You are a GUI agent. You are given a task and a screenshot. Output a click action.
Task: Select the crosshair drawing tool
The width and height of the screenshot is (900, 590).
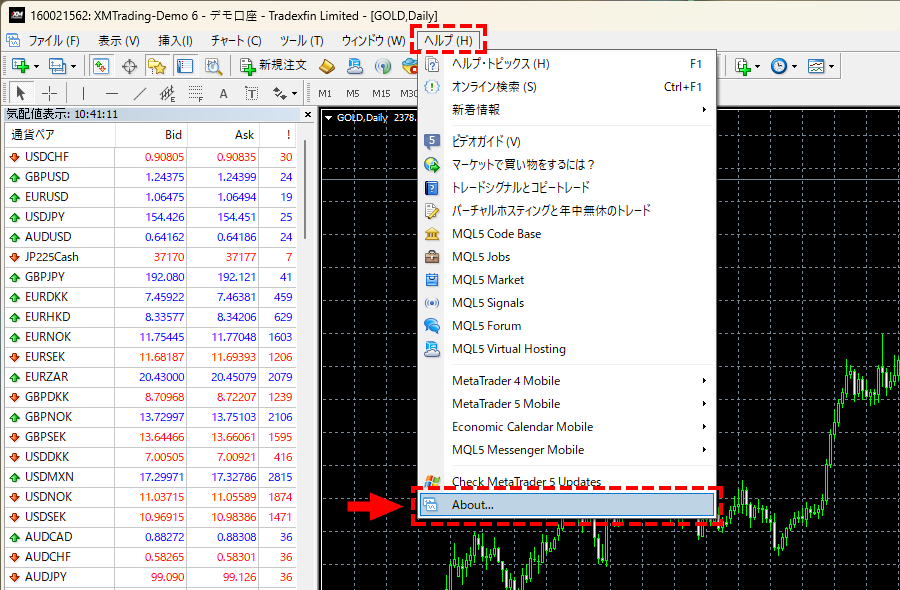pyautogui.click(x=50, y=93)
